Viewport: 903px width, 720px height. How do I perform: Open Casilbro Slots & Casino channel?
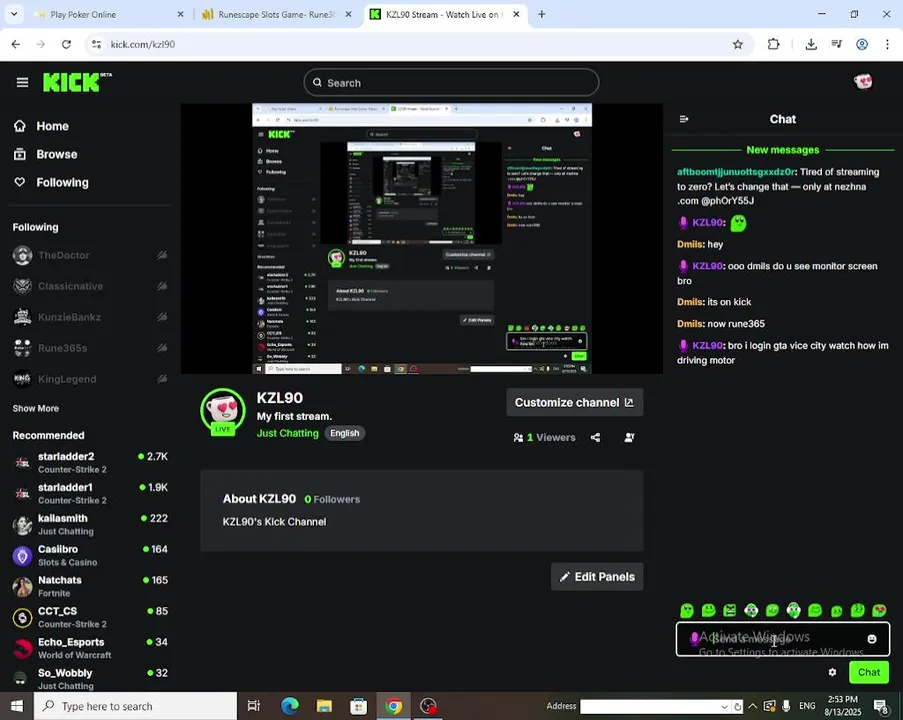[90, 555]
